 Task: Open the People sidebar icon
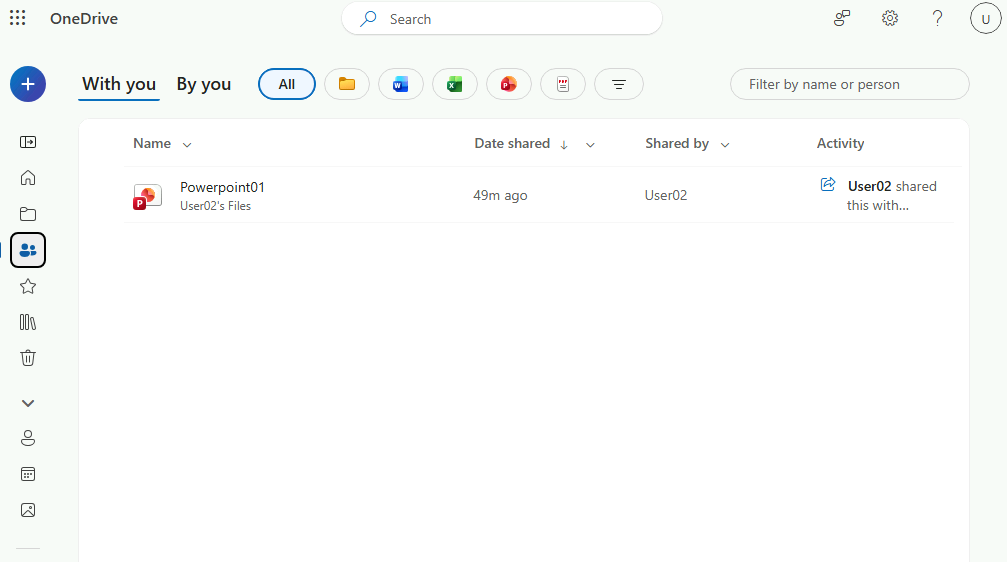click(x=28, y=438)
